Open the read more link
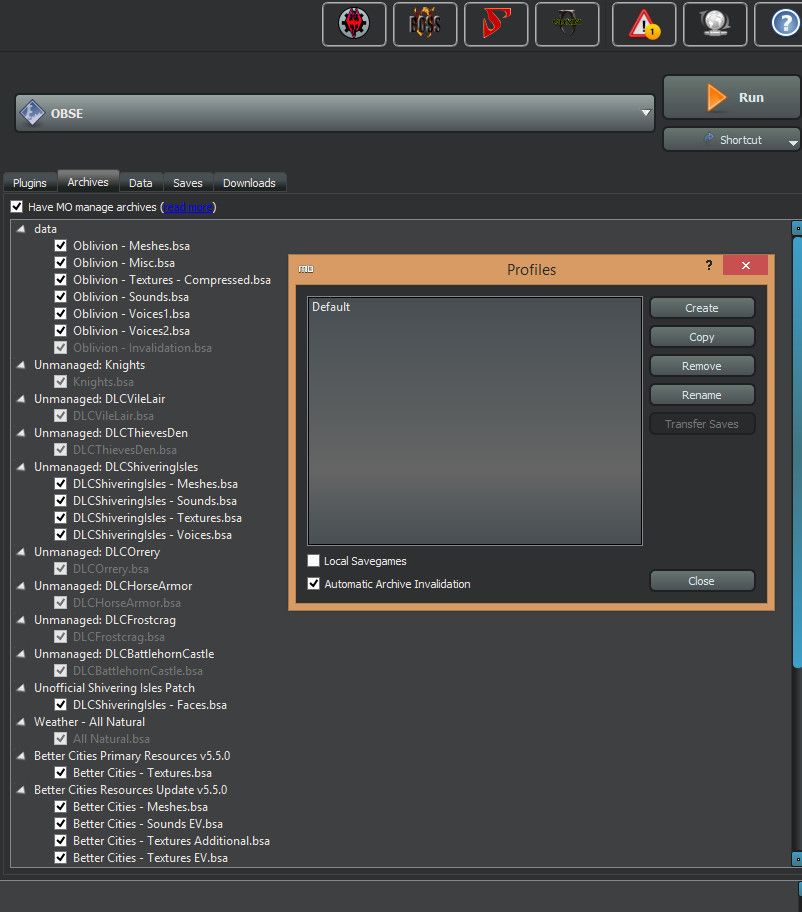802x912 pixels. (188, 207)
